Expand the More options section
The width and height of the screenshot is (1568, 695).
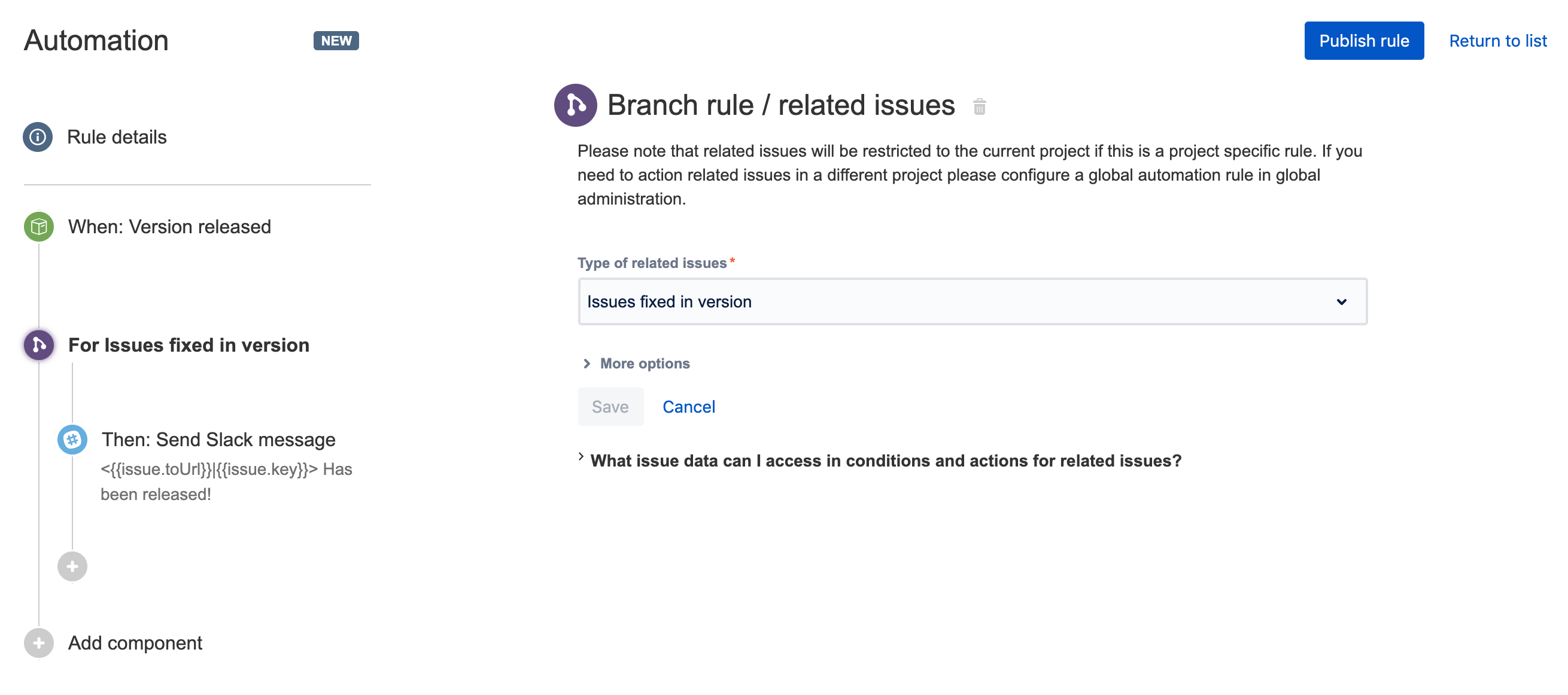[x=644, y=363]
